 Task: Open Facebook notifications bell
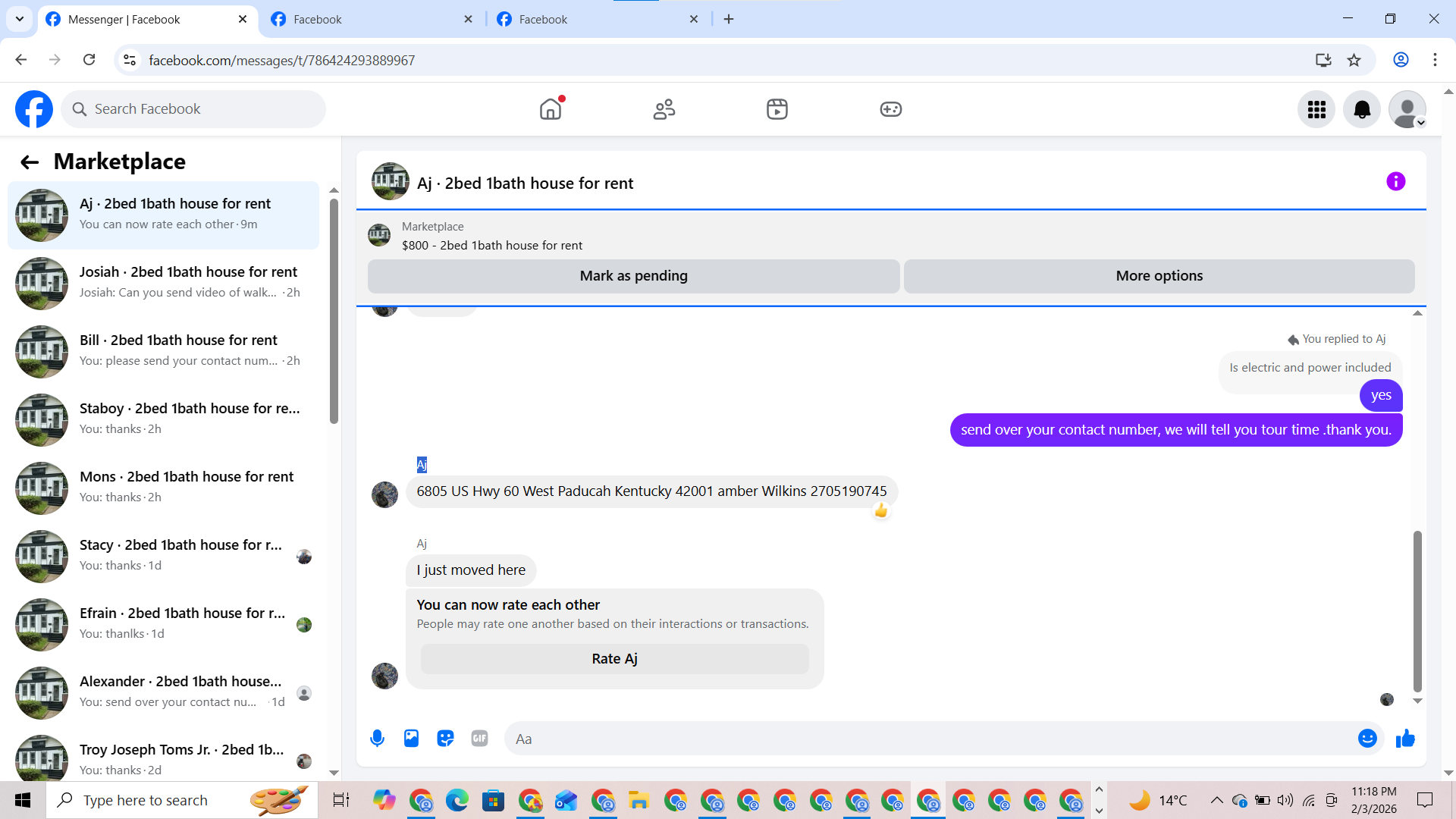(1362, 110)
